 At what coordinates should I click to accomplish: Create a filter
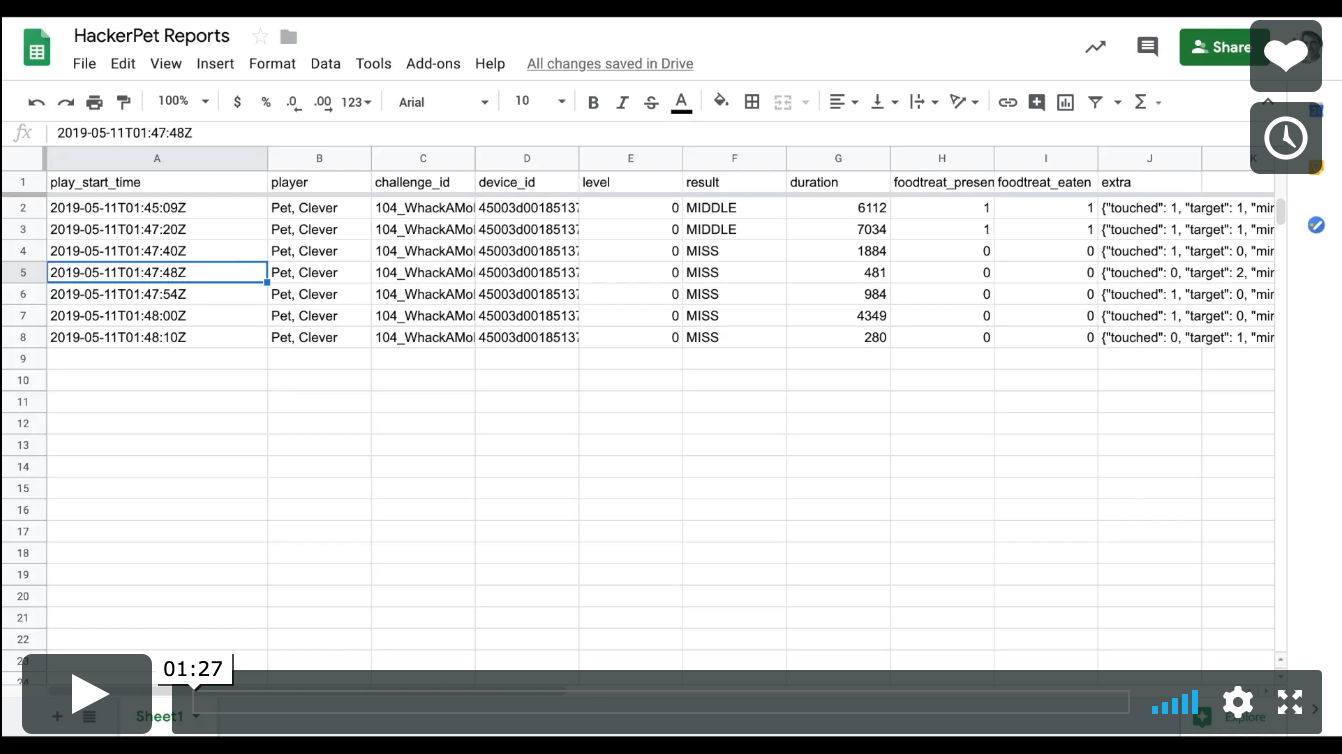(x=1097, y=101)
